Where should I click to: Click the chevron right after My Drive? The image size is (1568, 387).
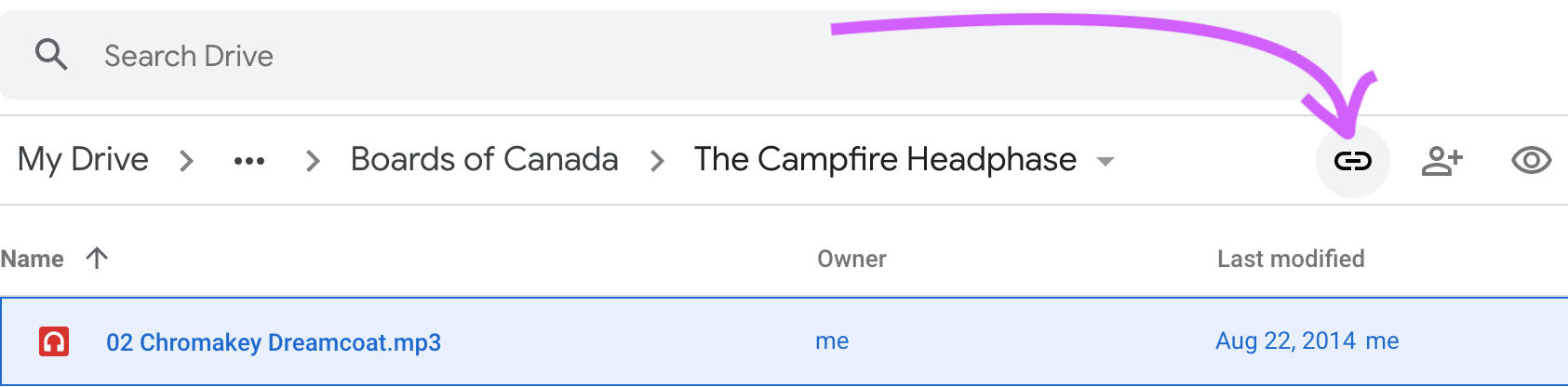[x=187, y=161]
